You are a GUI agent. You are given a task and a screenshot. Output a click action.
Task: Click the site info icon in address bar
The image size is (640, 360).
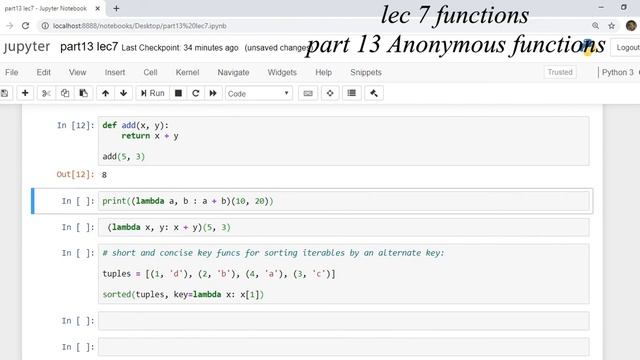tap(45, 26)
